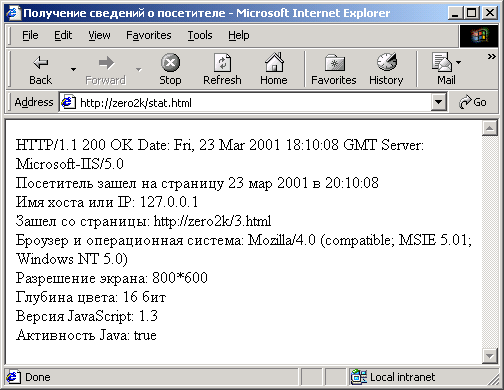The width and height of the screenshot is (504, 390).
Task: Click the IE icon in status bar
Action: (13, 377)
